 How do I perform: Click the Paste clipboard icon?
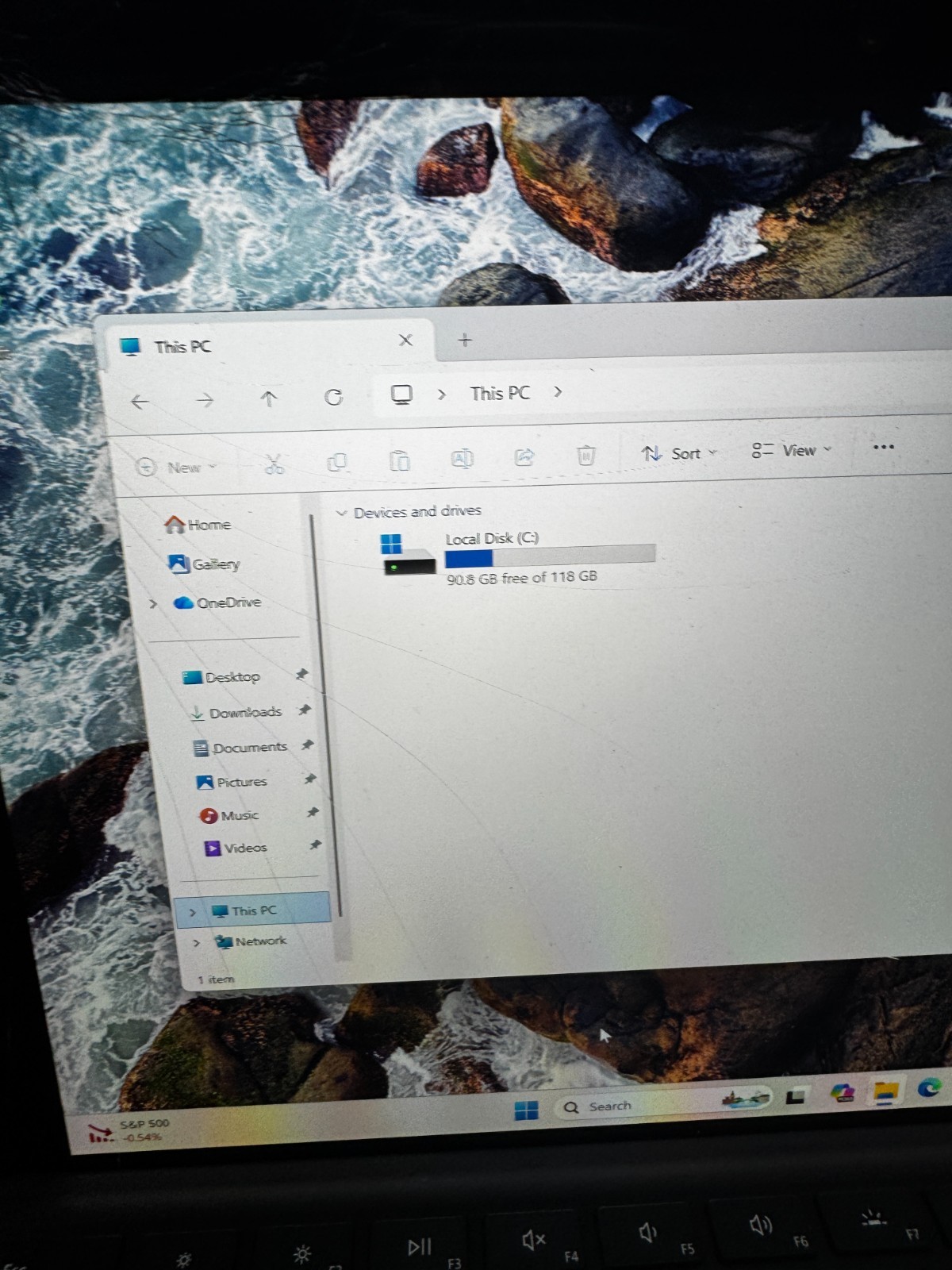(399, 460)
